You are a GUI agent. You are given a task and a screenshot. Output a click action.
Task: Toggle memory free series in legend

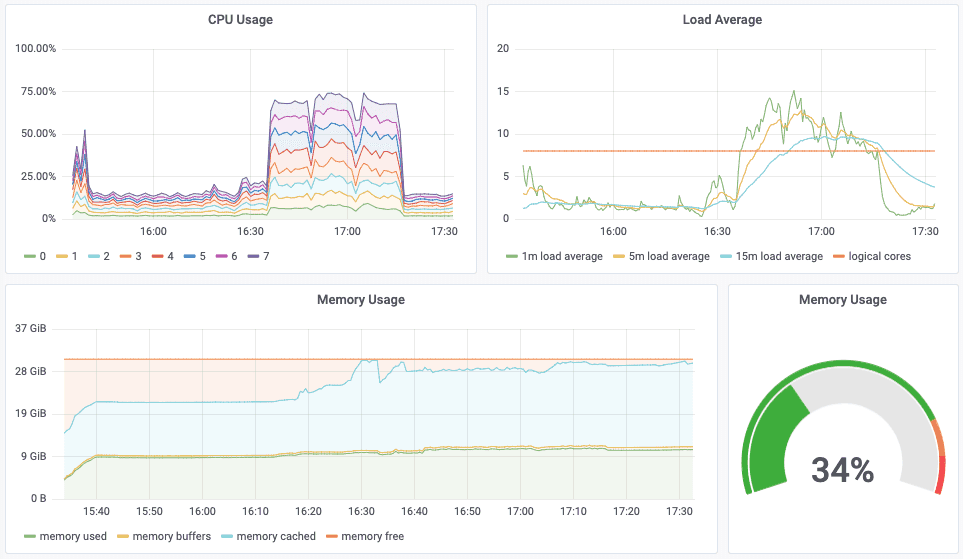click(x=365, y=536)
